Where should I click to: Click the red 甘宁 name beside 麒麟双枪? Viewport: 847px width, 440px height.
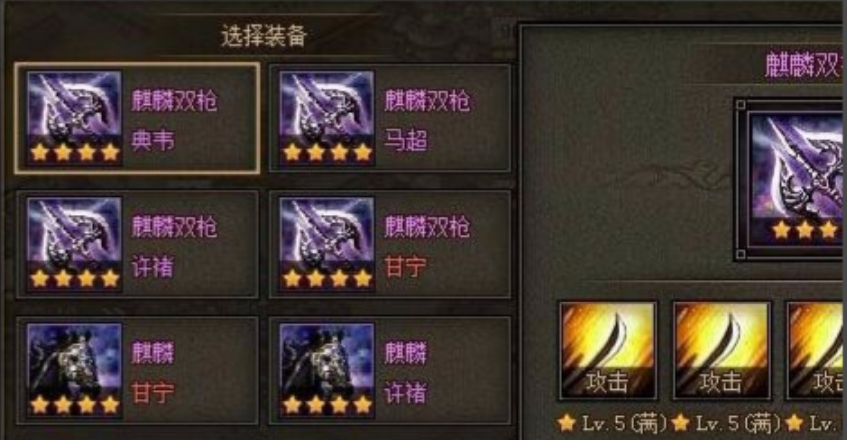click(405, 267)
